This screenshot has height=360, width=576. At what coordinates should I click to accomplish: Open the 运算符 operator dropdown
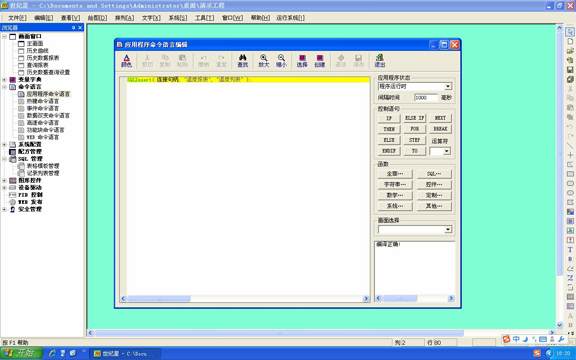[446, 151]
